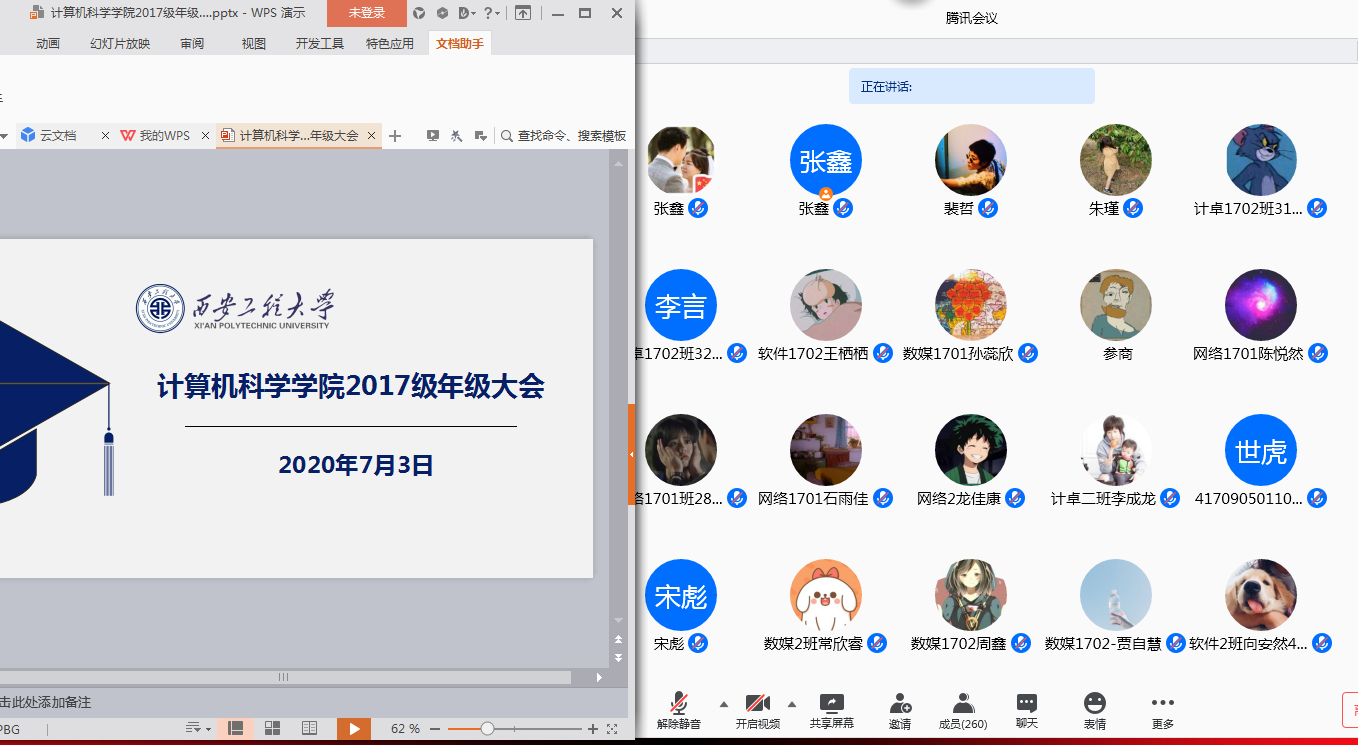Open 表情 emoji reactions

tap(1094, 710)
